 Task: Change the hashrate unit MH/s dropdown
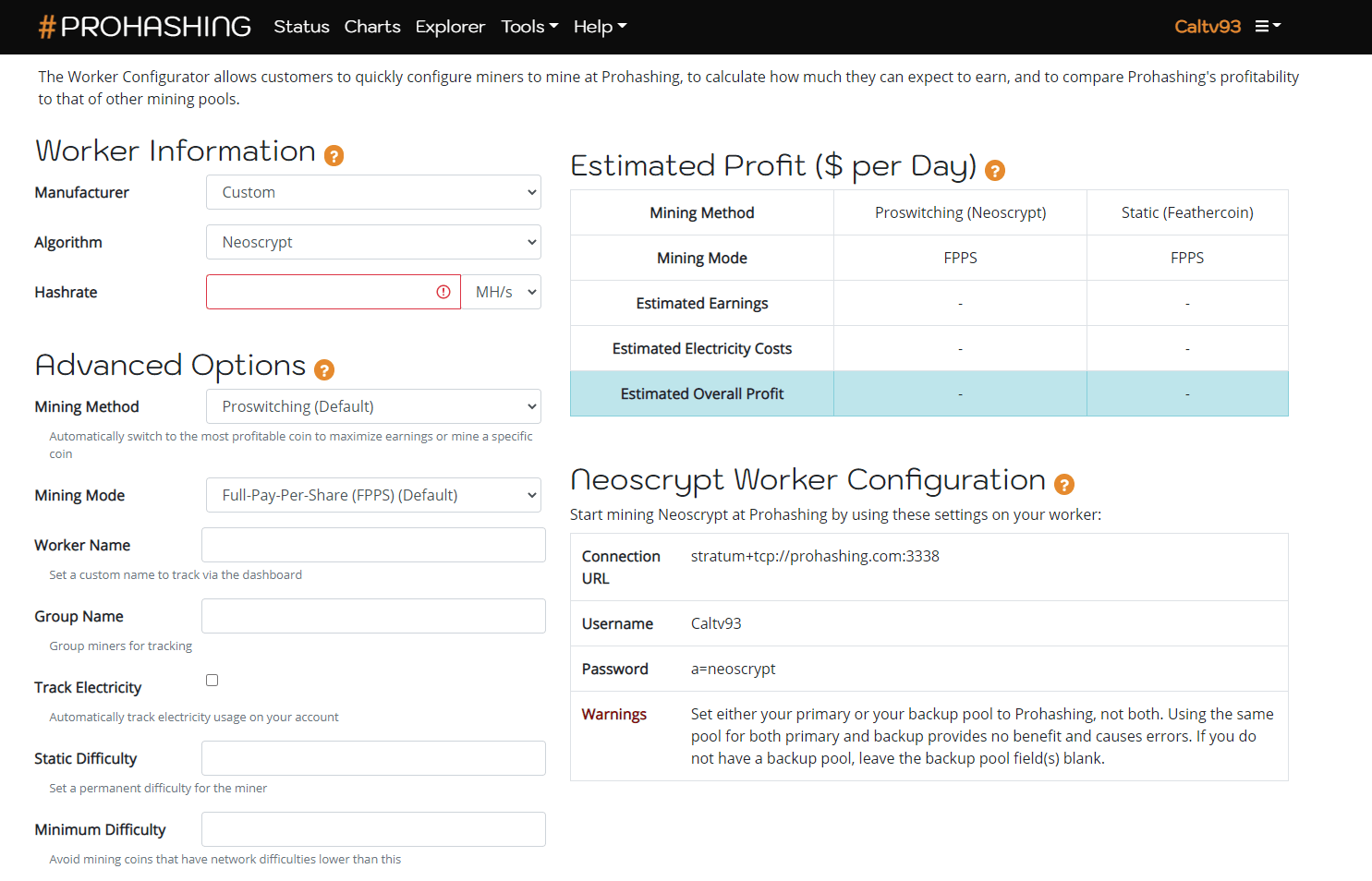coord(502,292)
